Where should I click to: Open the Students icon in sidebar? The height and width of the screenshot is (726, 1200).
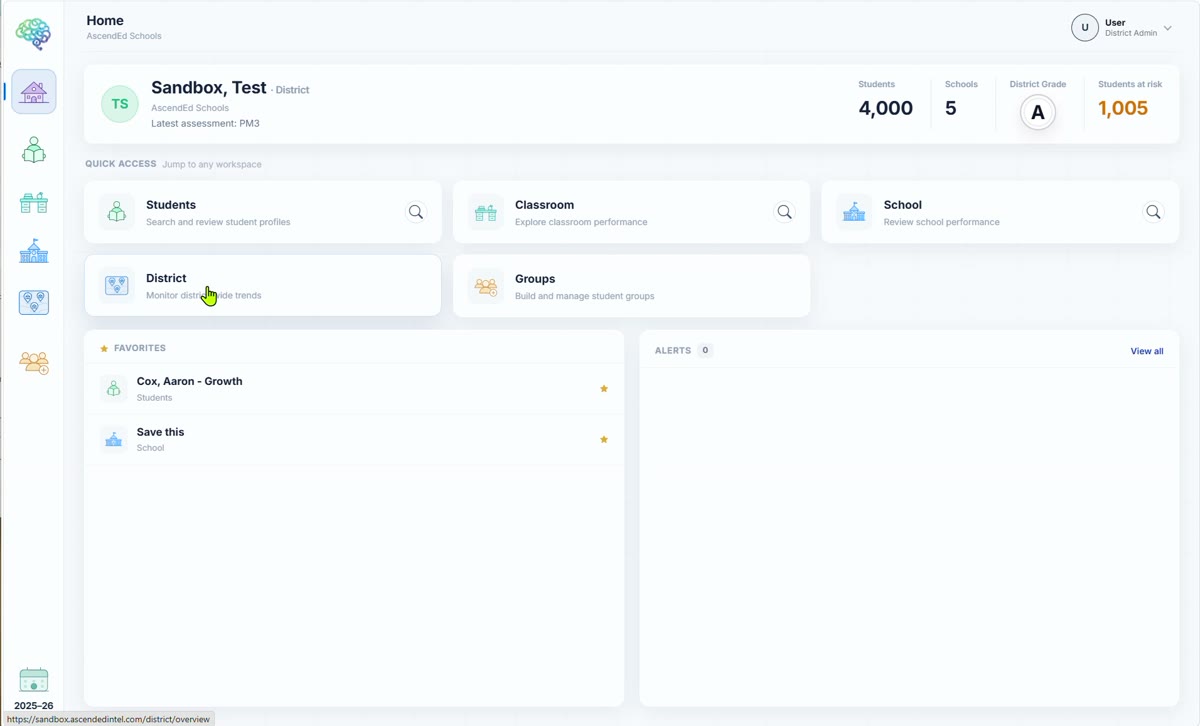tap(34, 150)
